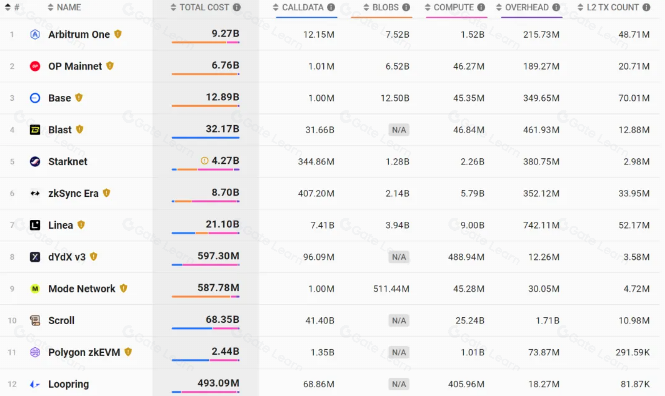Sort table by the NAME column
Image resolution: width=665 pixels, height=396 pixels.
pos(64,7)
